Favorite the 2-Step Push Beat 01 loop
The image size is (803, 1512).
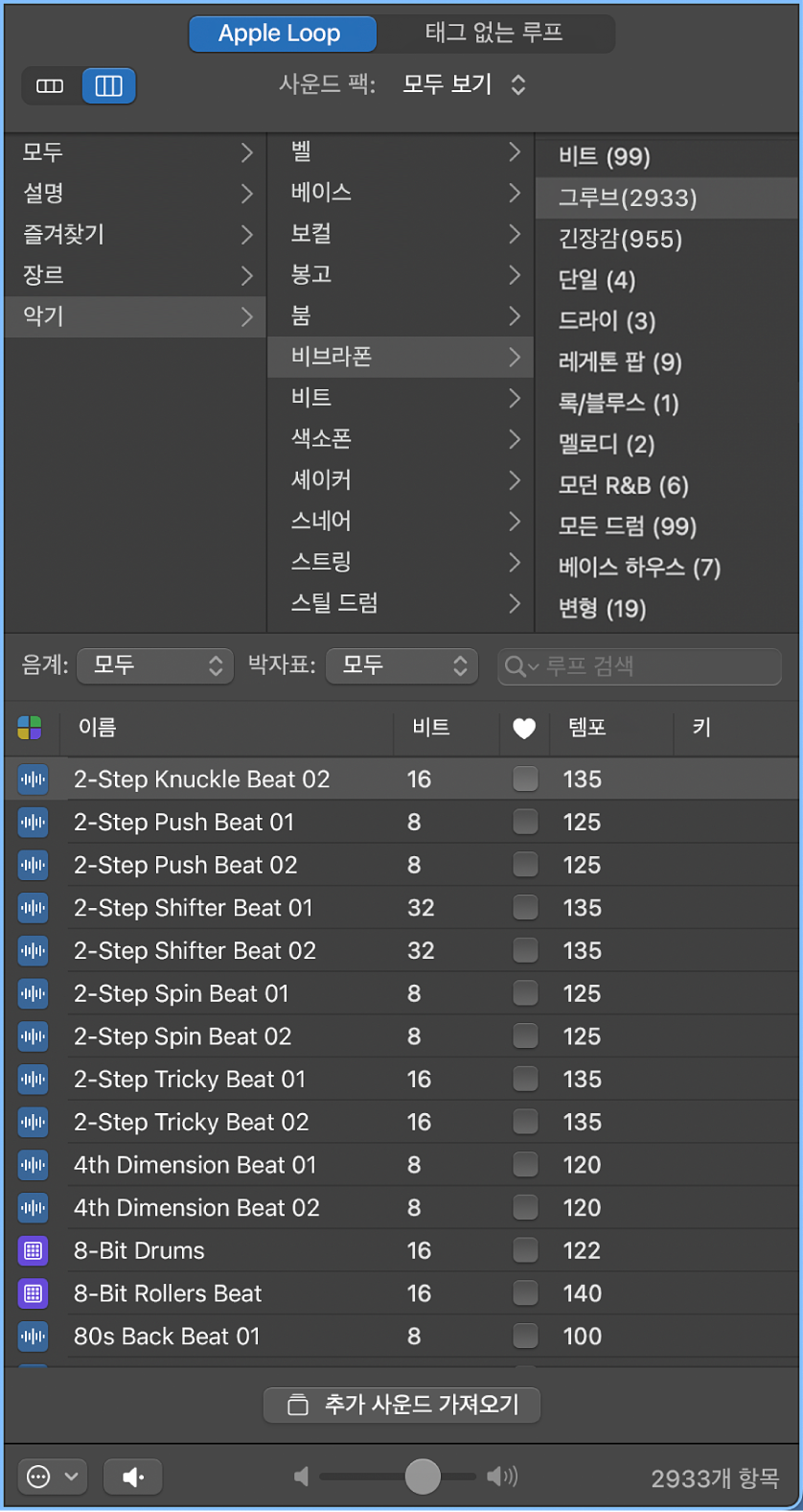click(x=525, y=822)
